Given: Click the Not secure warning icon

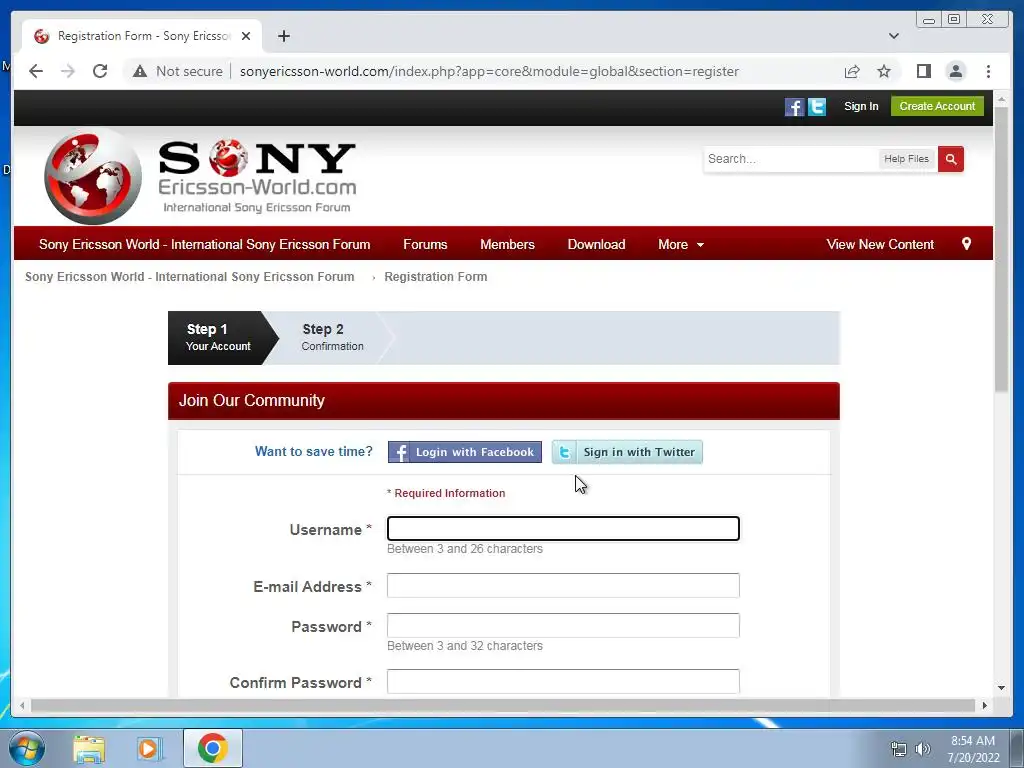Looking at the screenshot, I should click(140, 71).
